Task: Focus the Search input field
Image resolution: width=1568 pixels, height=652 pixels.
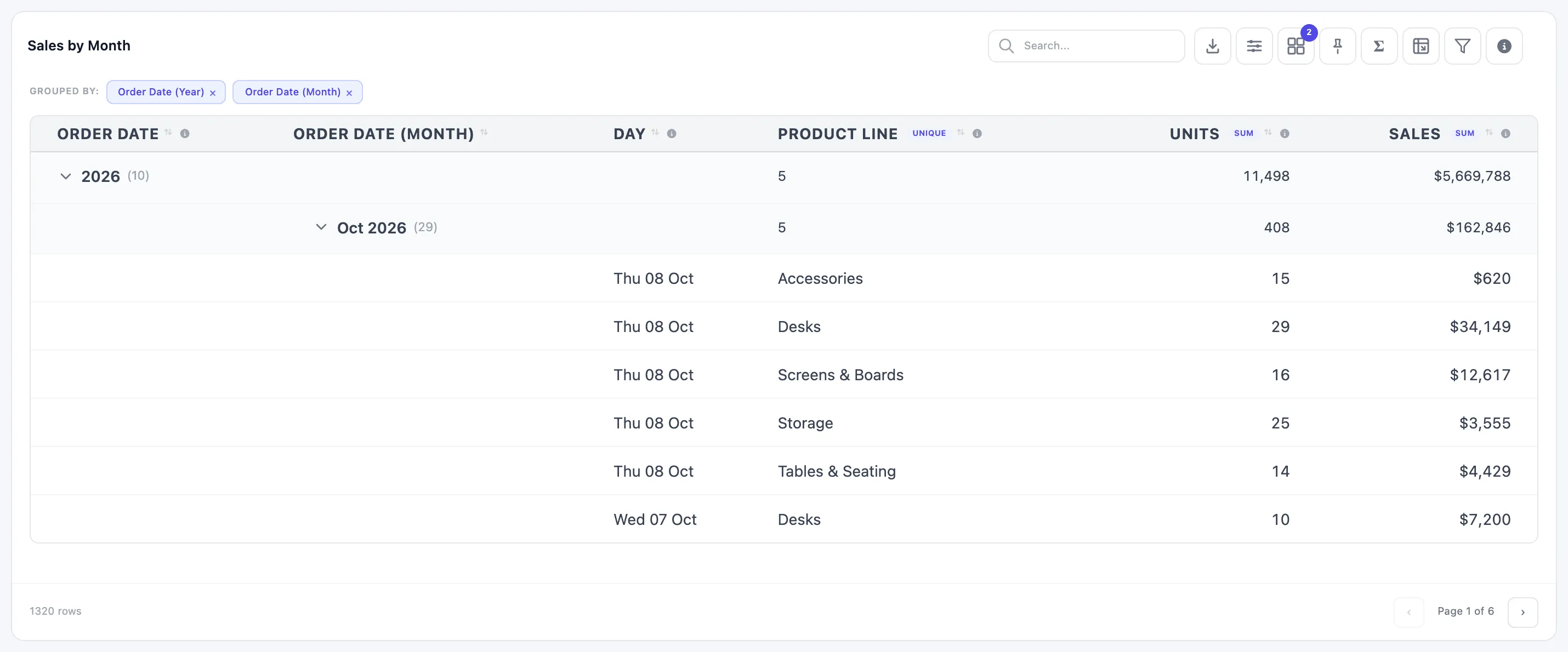Action: click(1086, 46)
